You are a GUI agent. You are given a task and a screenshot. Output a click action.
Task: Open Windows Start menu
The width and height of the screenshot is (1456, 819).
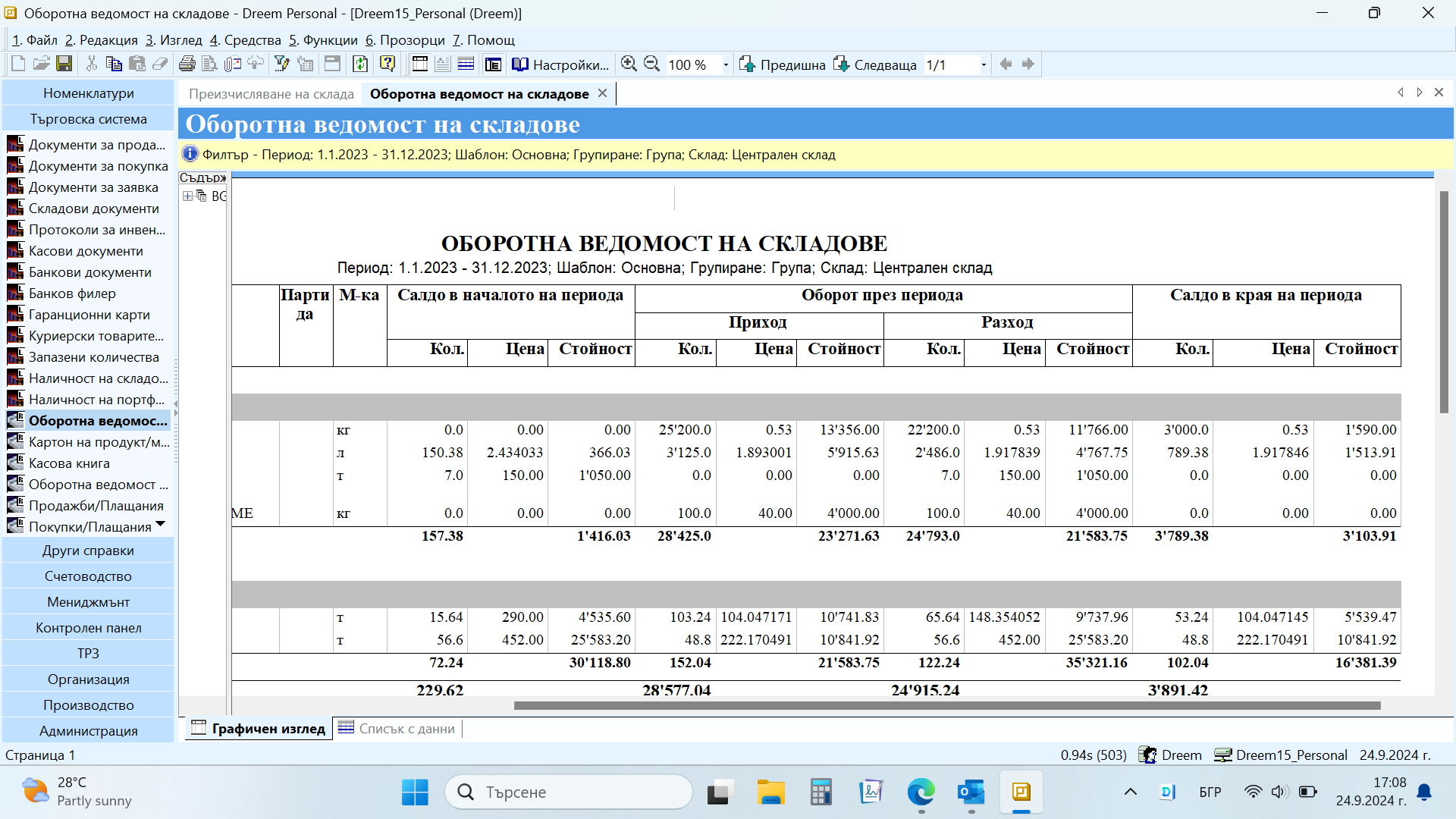pyautogui.click(x=415, y=792)
